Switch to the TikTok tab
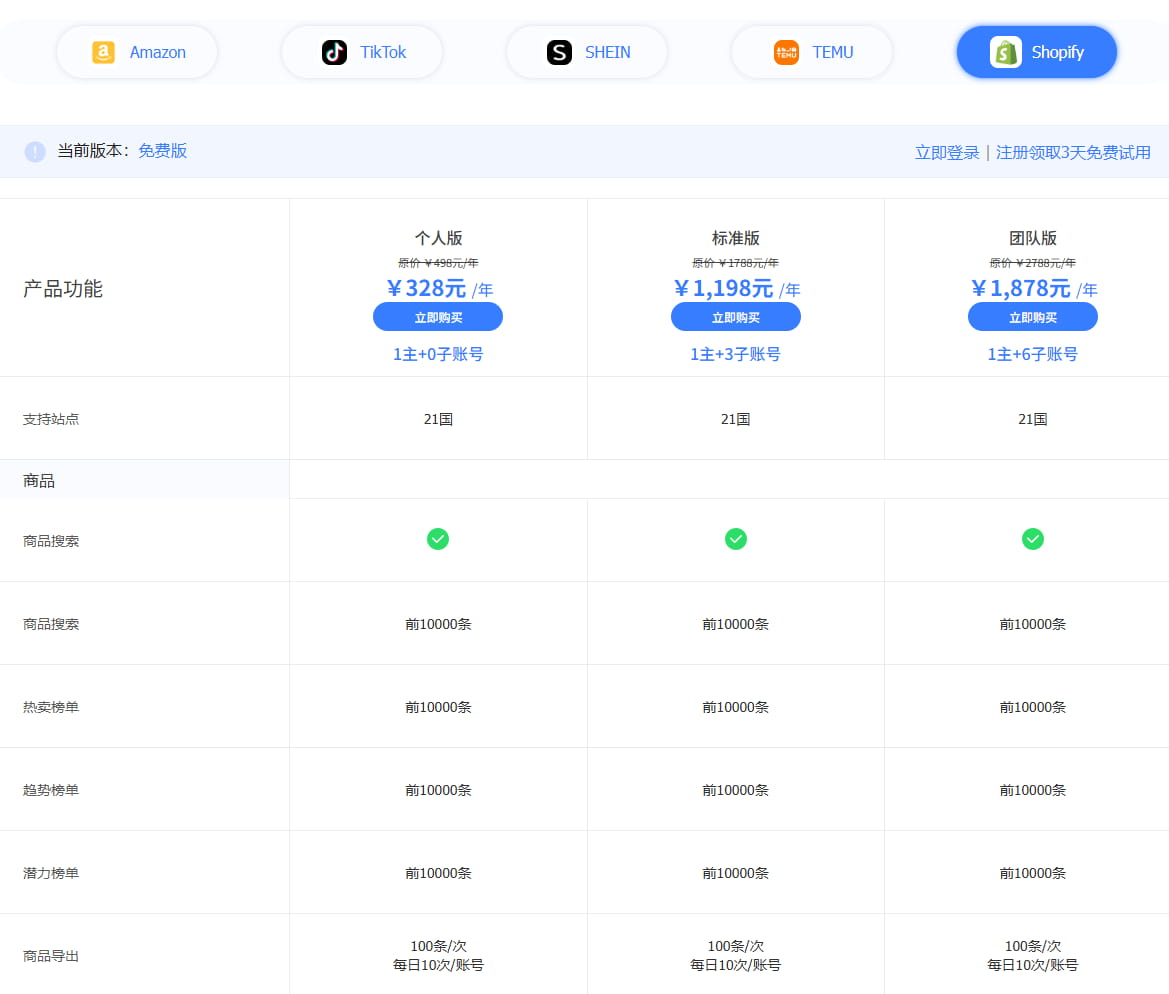 [362, 52]
